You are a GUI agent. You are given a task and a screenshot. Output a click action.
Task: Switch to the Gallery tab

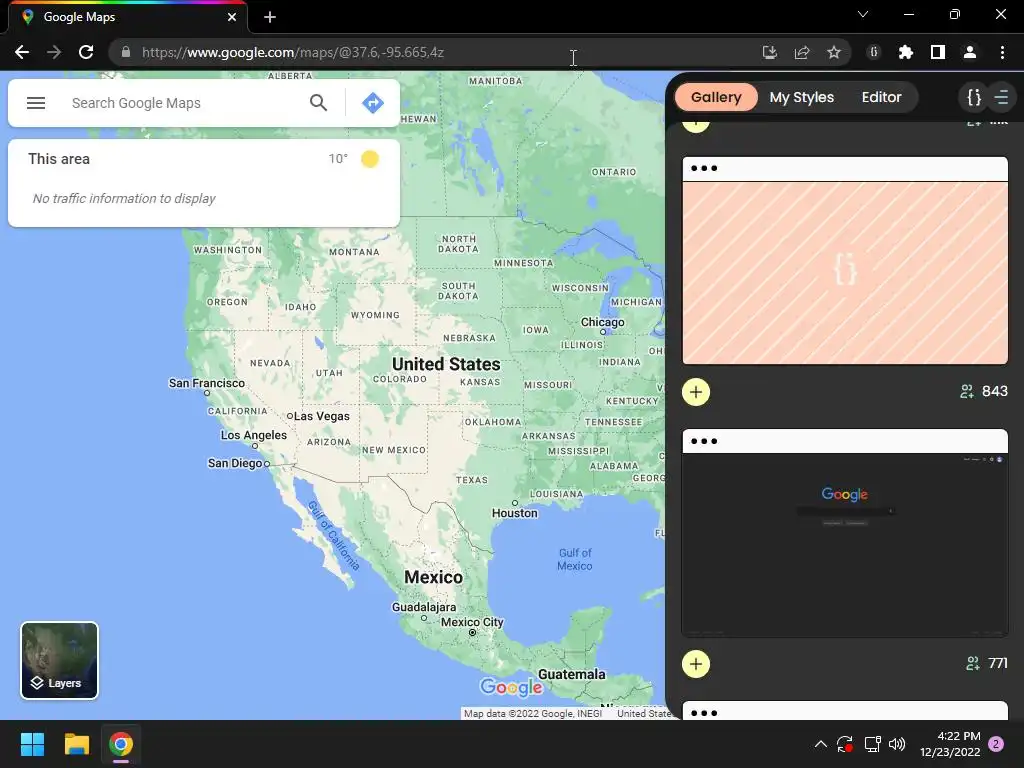[x=716, y=97]
